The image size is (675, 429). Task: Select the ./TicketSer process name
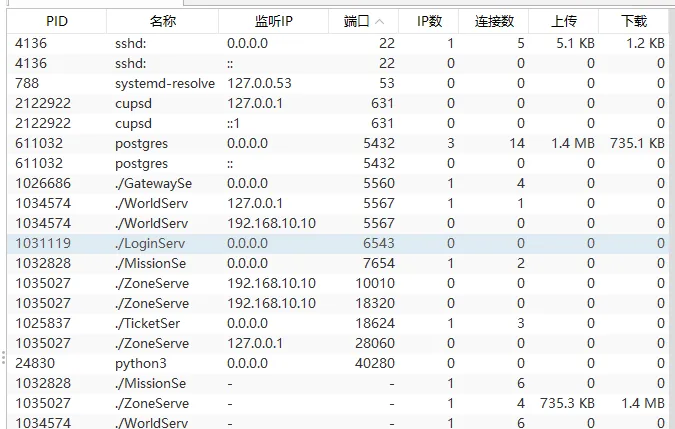[x=147, y=324]
